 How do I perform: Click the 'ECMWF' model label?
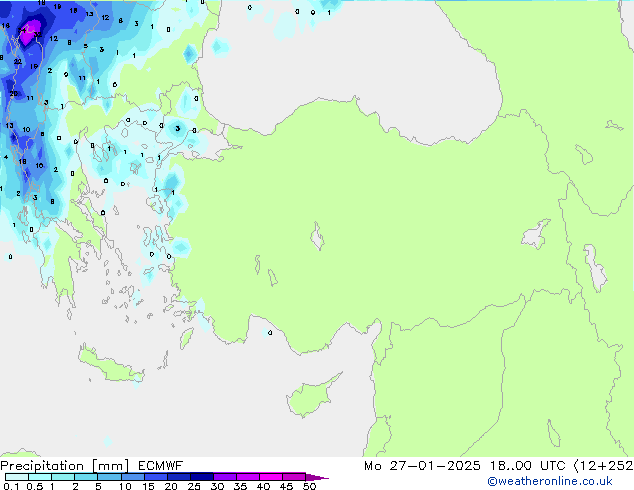point(160,466)
